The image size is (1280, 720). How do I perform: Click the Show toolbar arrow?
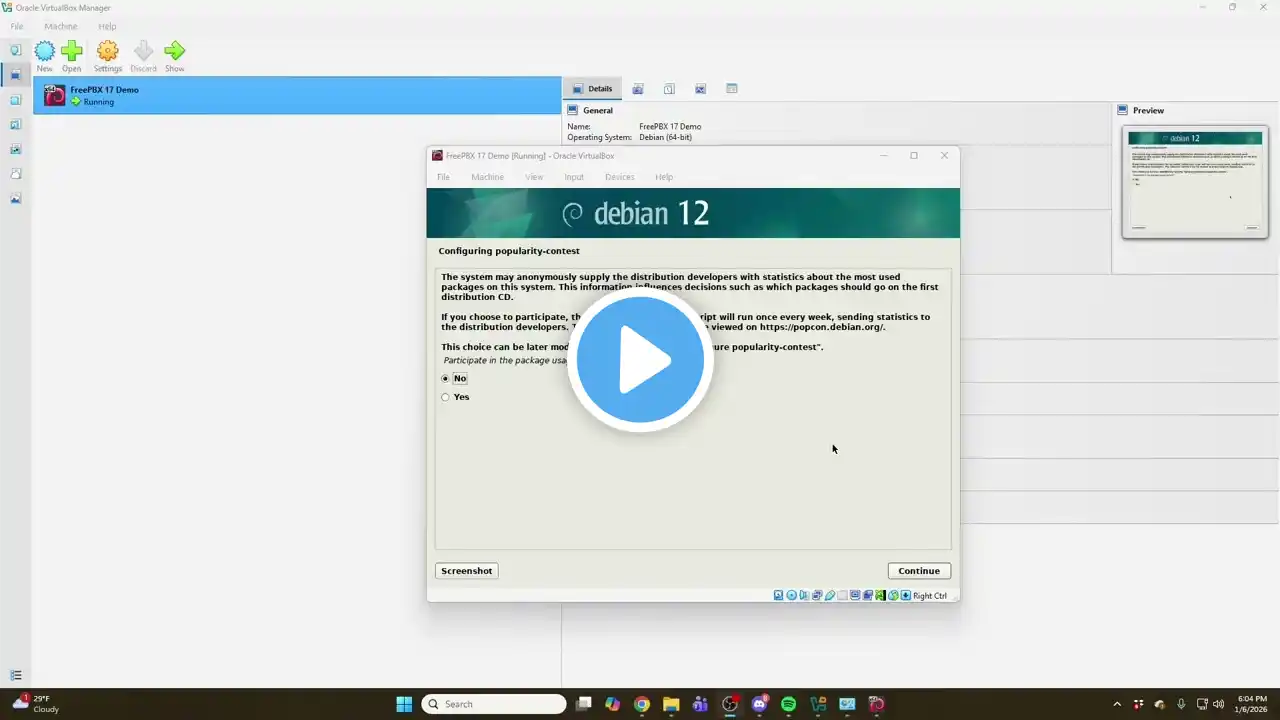pyautogui.click(x=175, y=56)
